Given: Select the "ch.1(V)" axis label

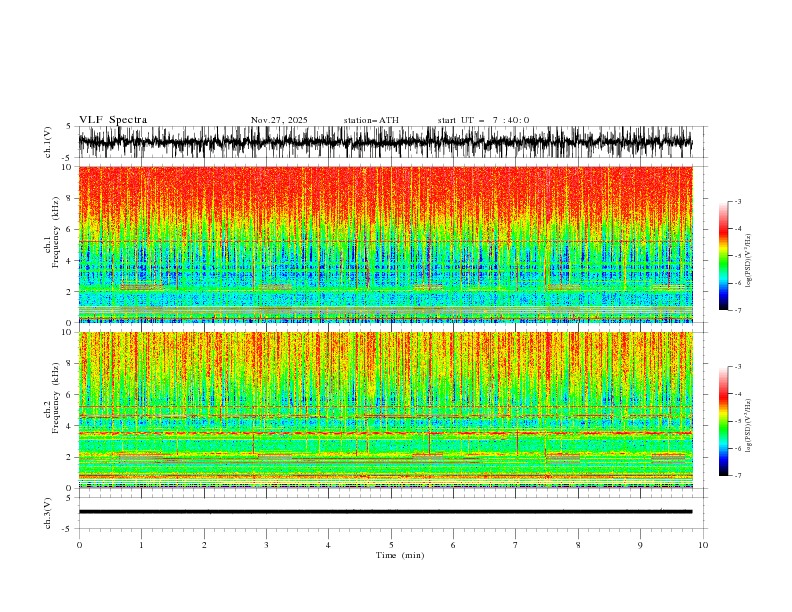Looking at the screenshot, I should coord(48,142).
